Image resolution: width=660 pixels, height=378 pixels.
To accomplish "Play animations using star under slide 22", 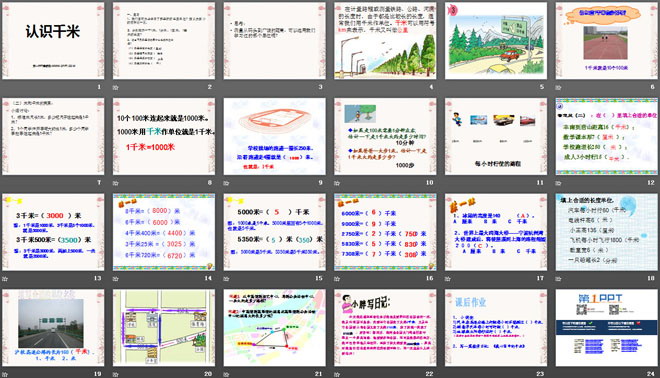I will pos(337,374).
